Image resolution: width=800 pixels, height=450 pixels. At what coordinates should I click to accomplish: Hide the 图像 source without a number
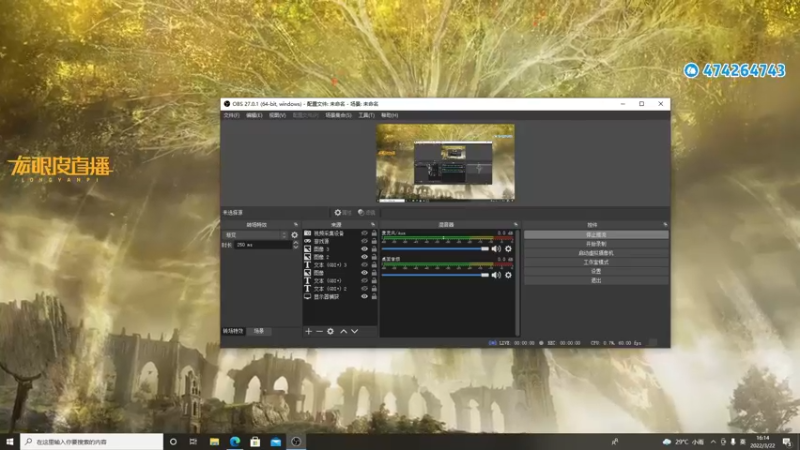[364, 273]
